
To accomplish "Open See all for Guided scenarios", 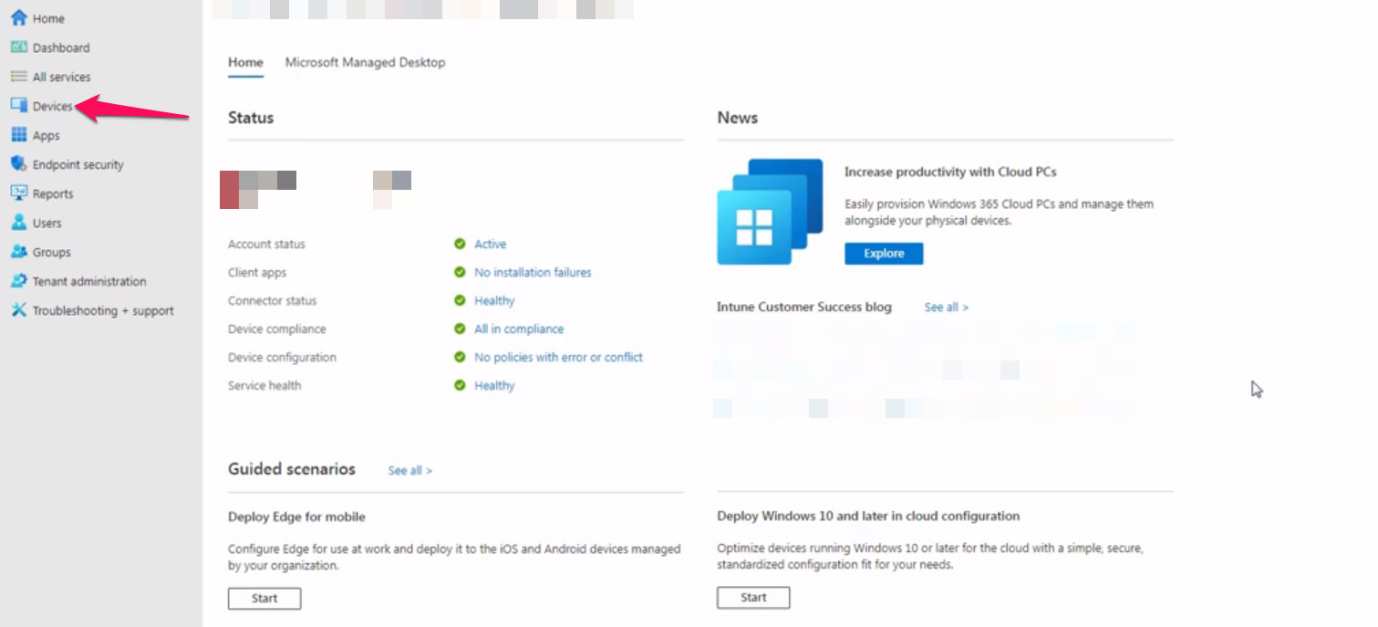I will point(410,470).
